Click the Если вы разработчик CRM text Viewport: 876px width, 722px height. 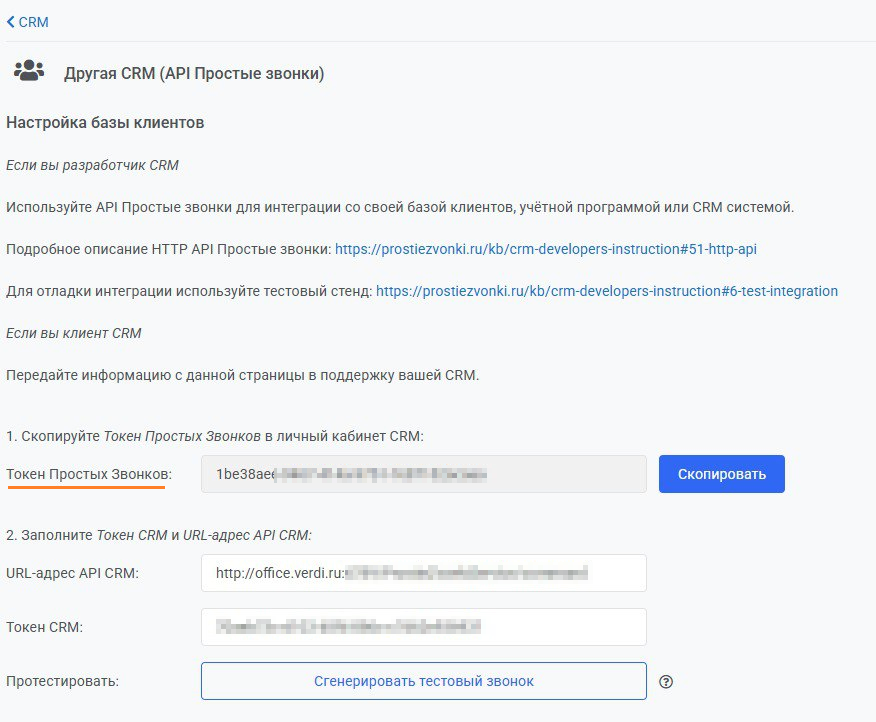pyautogui.click(x=92, y=165)
